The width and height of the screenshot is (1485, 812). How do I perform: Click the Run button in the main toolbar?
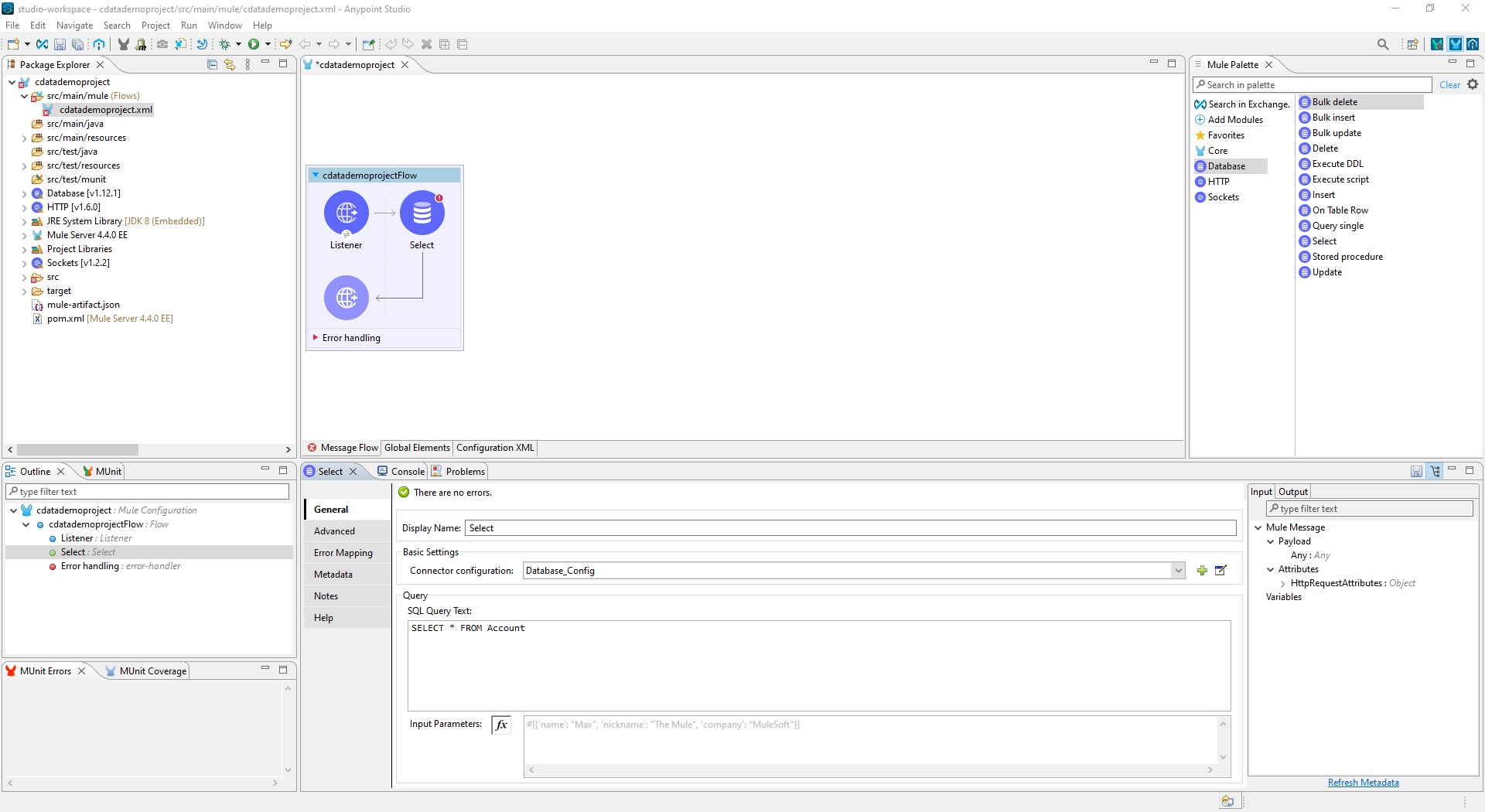point(254,44)
